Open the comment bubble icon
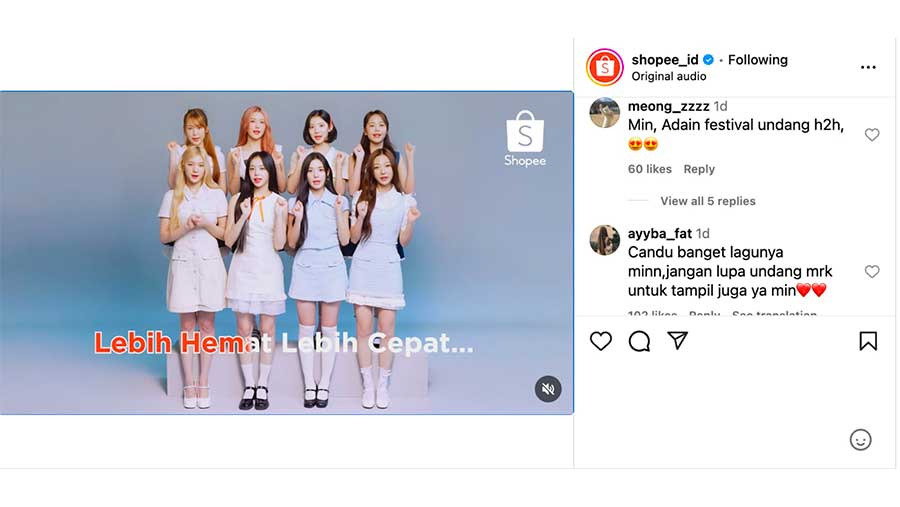Screen dimensions: 900x507 tap(639, 341)
